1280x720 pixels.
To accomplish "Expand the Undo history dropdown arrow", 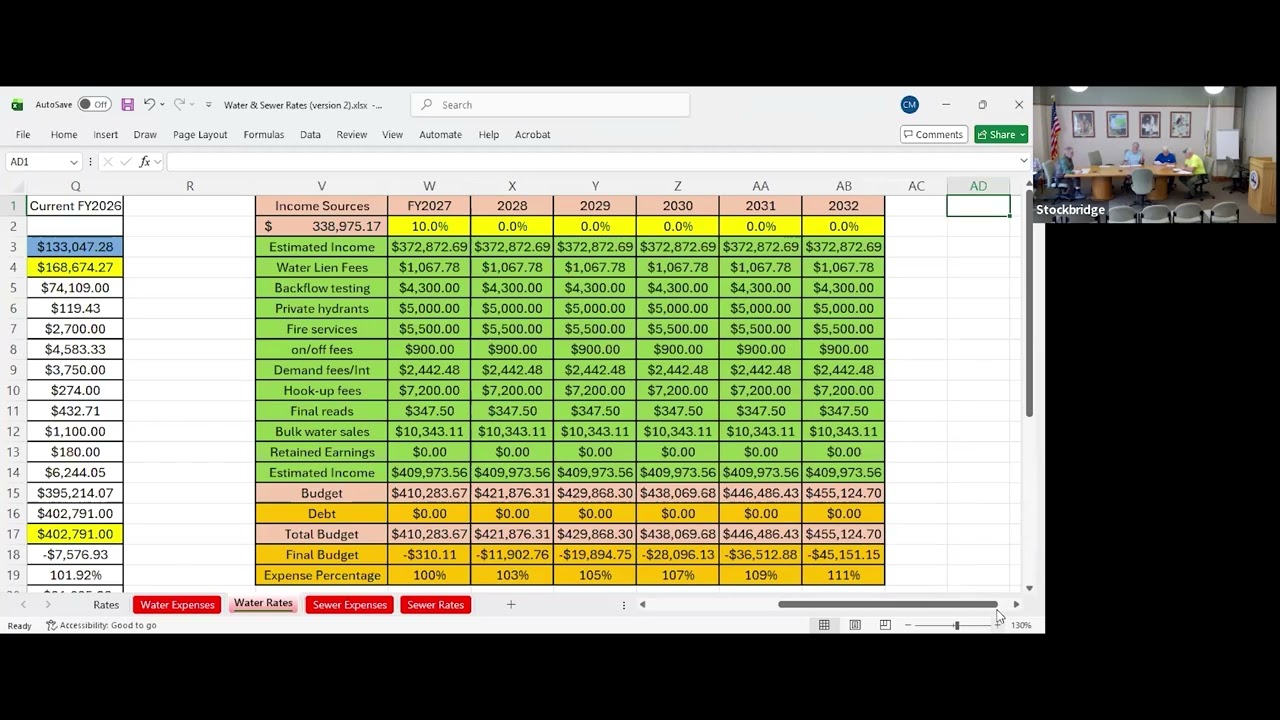I will coord(162,105).
